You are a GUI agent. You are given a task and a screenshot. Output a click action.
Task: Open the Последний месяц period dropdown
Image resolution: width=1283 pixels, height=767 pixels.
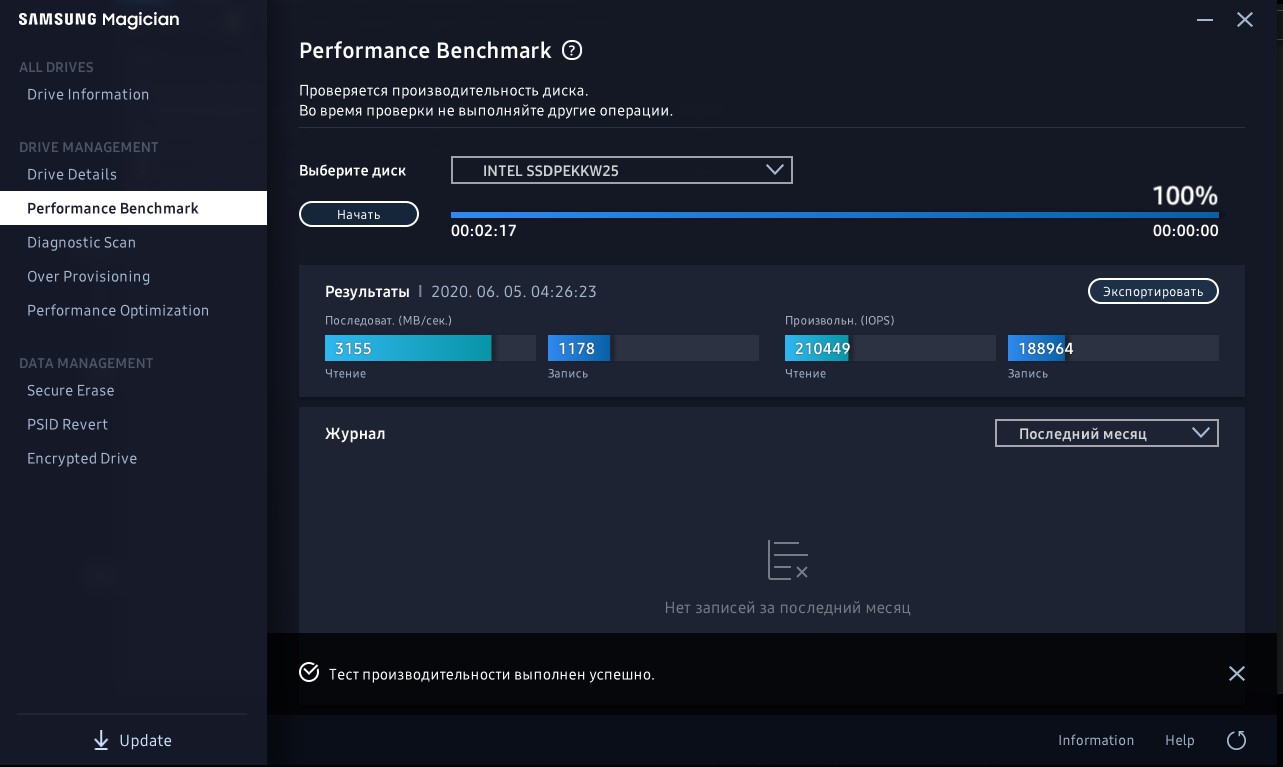click(x=1106, y=433)
